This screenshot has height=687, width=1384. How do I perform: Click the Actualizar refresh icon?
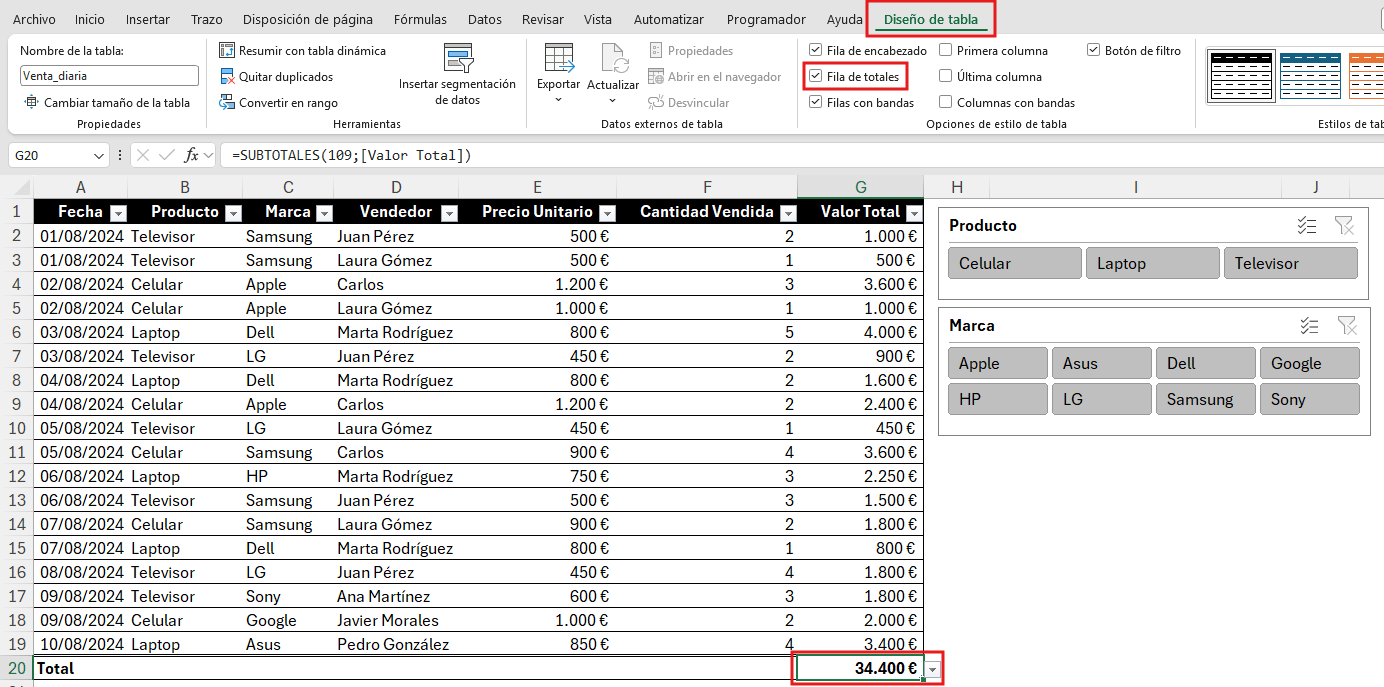click(612, 58)
